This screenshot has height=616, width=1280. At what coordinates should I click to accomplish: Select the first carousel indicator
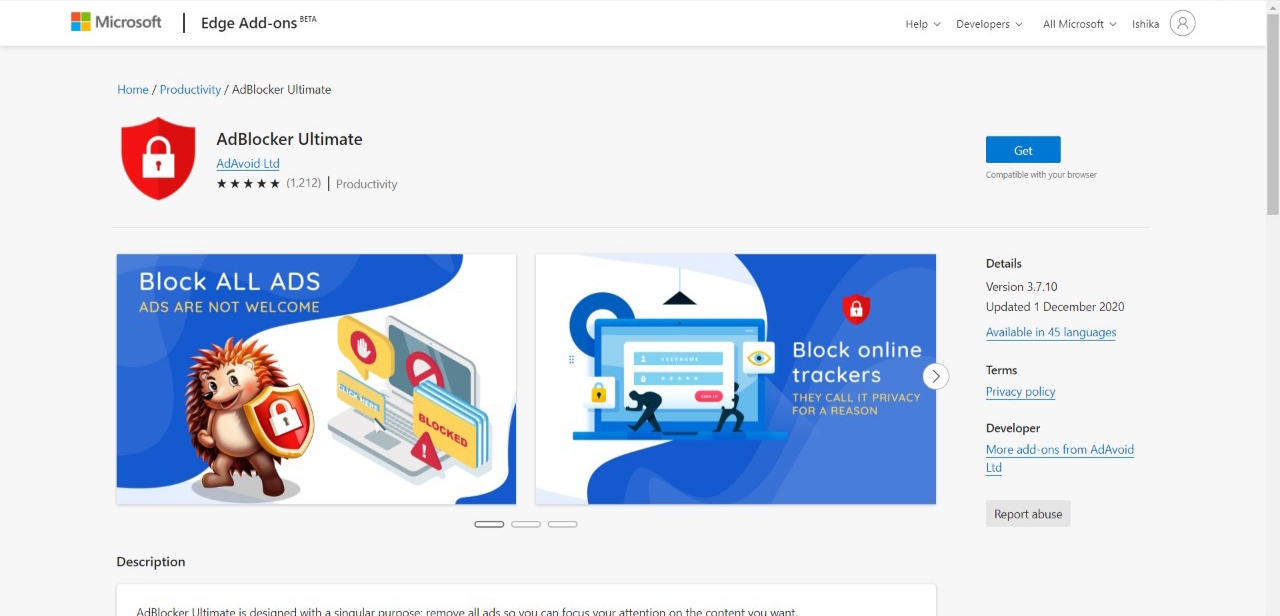point(489,524)
